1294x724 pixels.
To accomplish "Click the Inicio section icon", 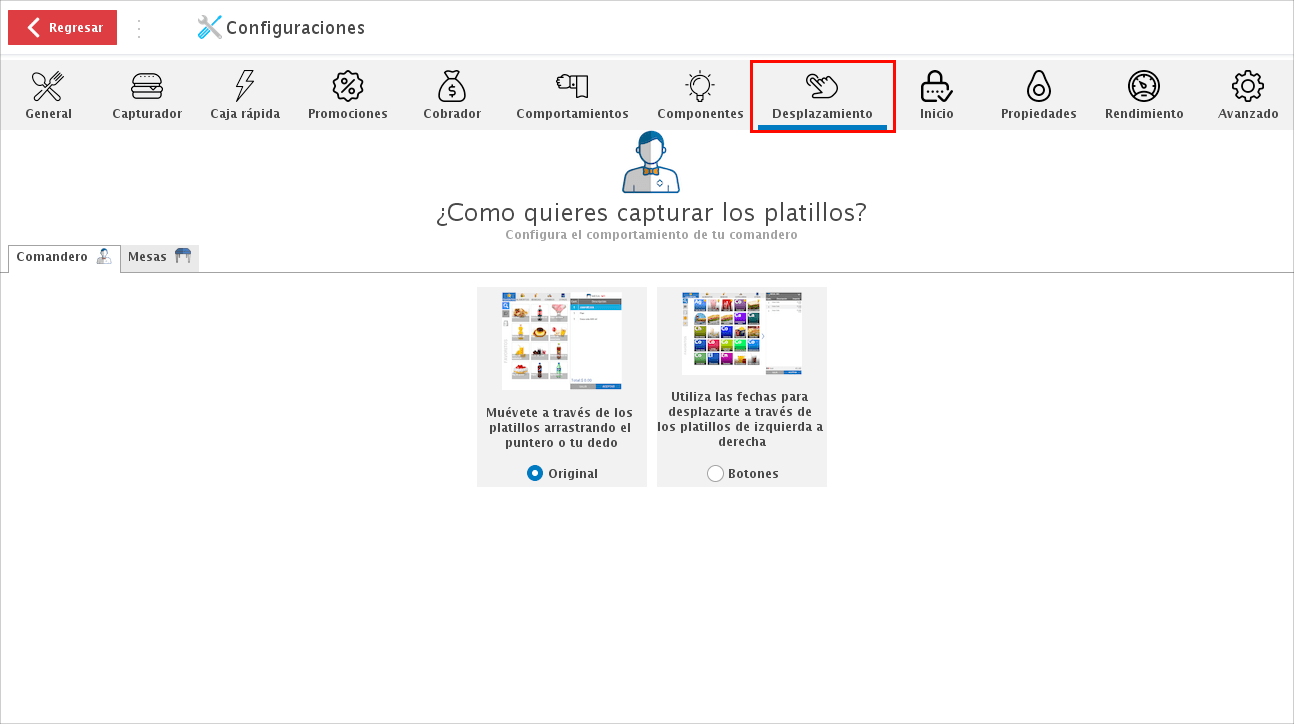I will click(936, 93).
